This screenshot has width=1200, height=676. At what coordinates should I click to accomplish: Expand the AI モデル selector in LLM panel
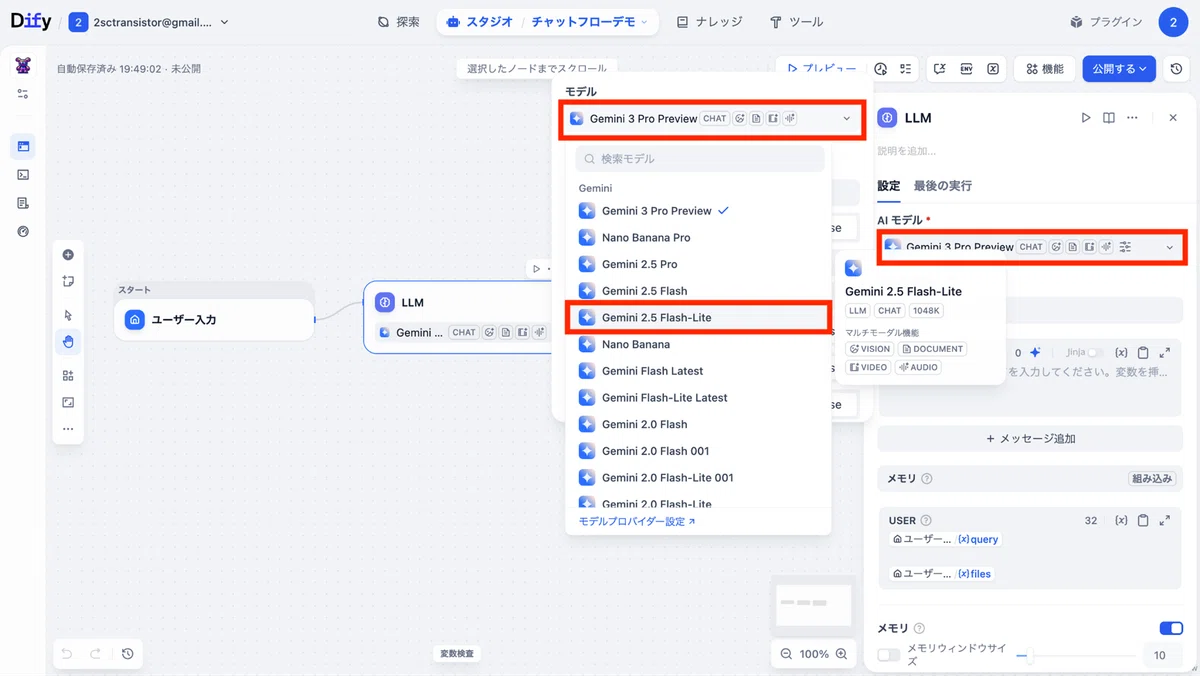click(1030, 247)
